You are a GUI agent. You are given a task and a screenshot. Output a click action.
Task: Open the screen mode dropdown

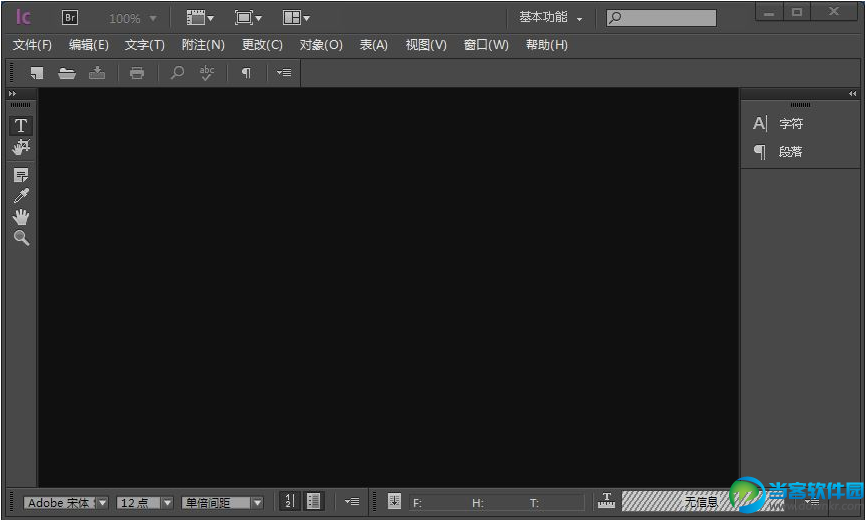point(248,18)
